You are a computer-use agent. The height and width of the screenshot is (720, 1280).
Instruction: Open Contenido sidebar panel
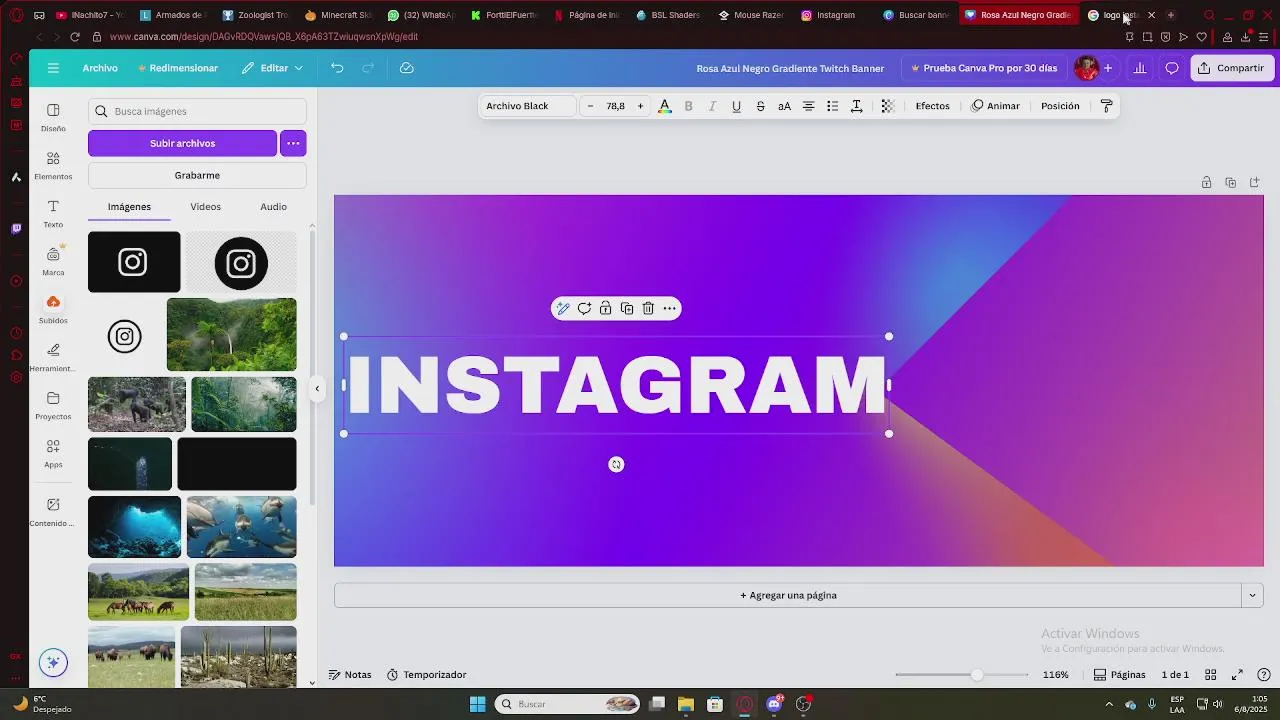click(x=53, y=512)
